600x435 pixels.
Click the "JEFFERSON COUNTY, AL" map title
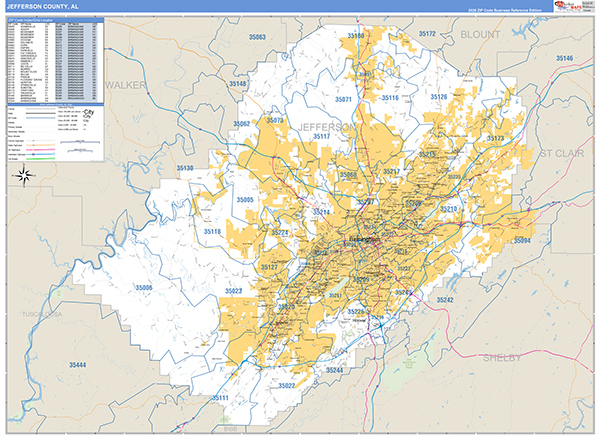(43, 7)
